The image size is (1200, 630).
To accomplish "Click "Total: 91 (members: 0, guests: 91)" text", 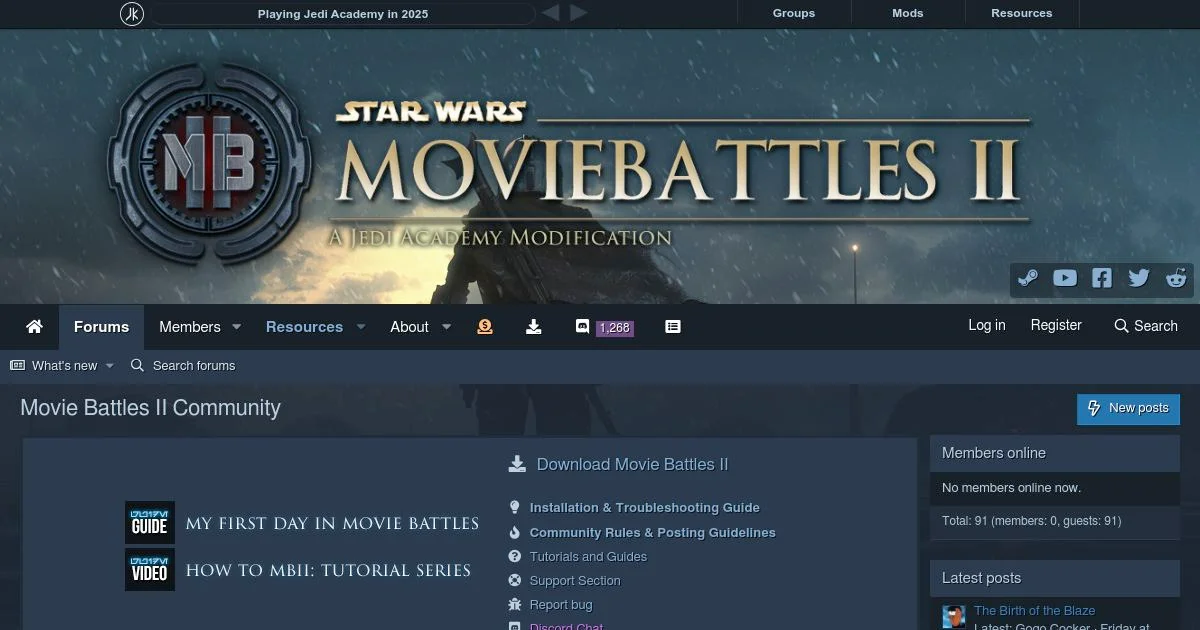I will click(x=1031, y=521).
